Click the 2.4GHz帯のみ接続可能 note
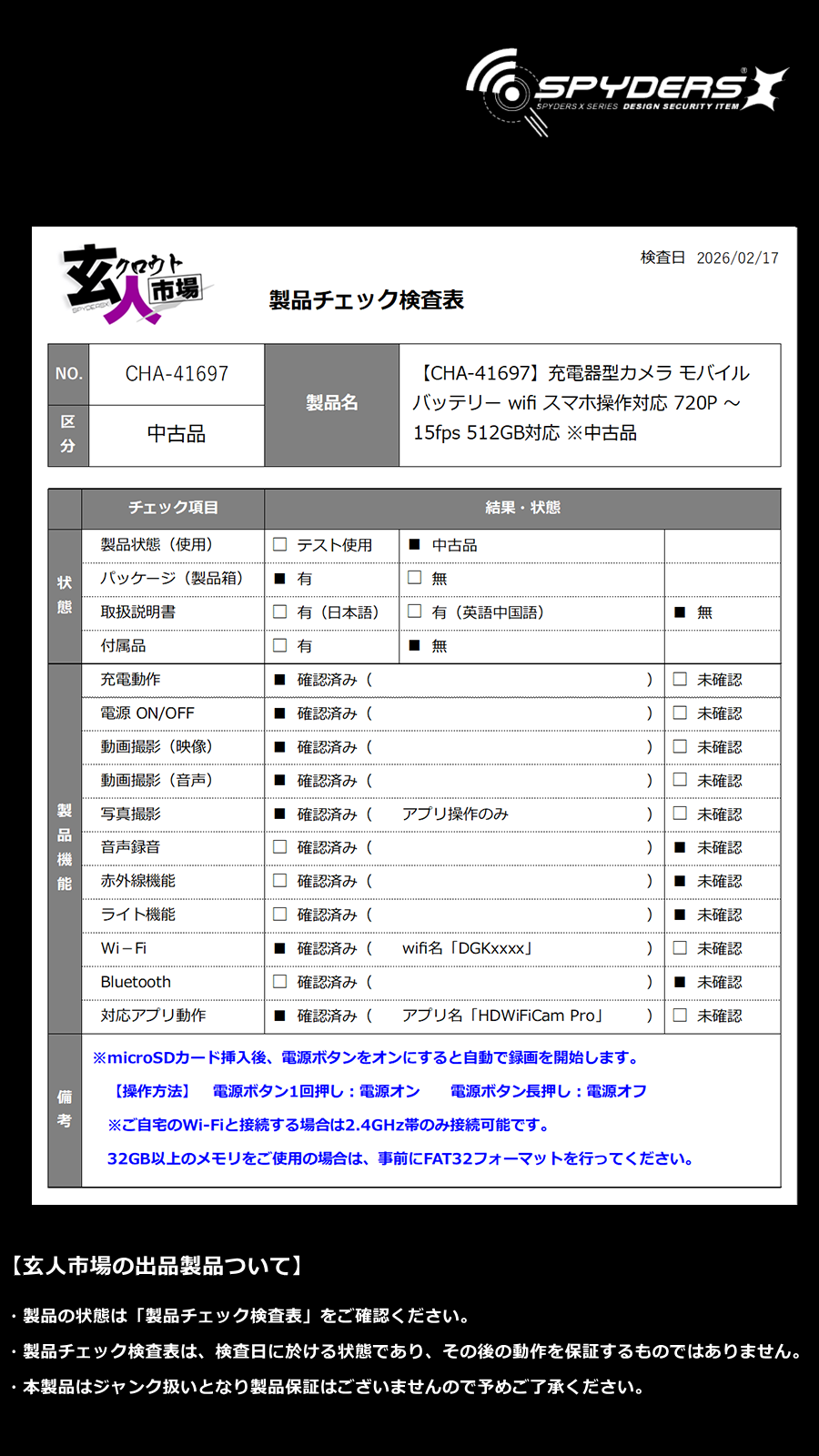Screen dimensions: 819x1456 pos(331,1125)
